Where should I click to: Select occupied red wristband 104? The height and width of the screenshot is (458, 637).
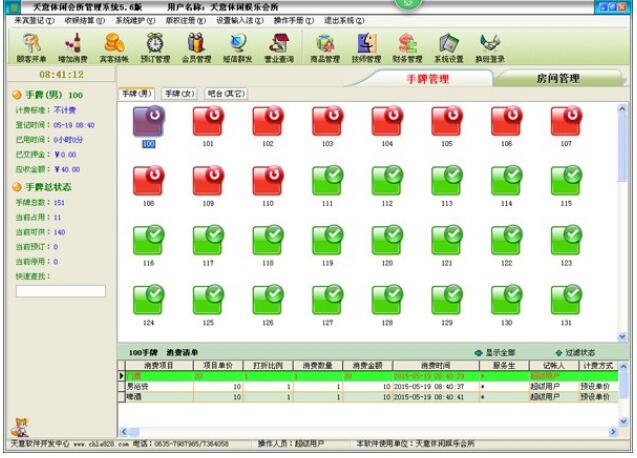tap(387, 121)
